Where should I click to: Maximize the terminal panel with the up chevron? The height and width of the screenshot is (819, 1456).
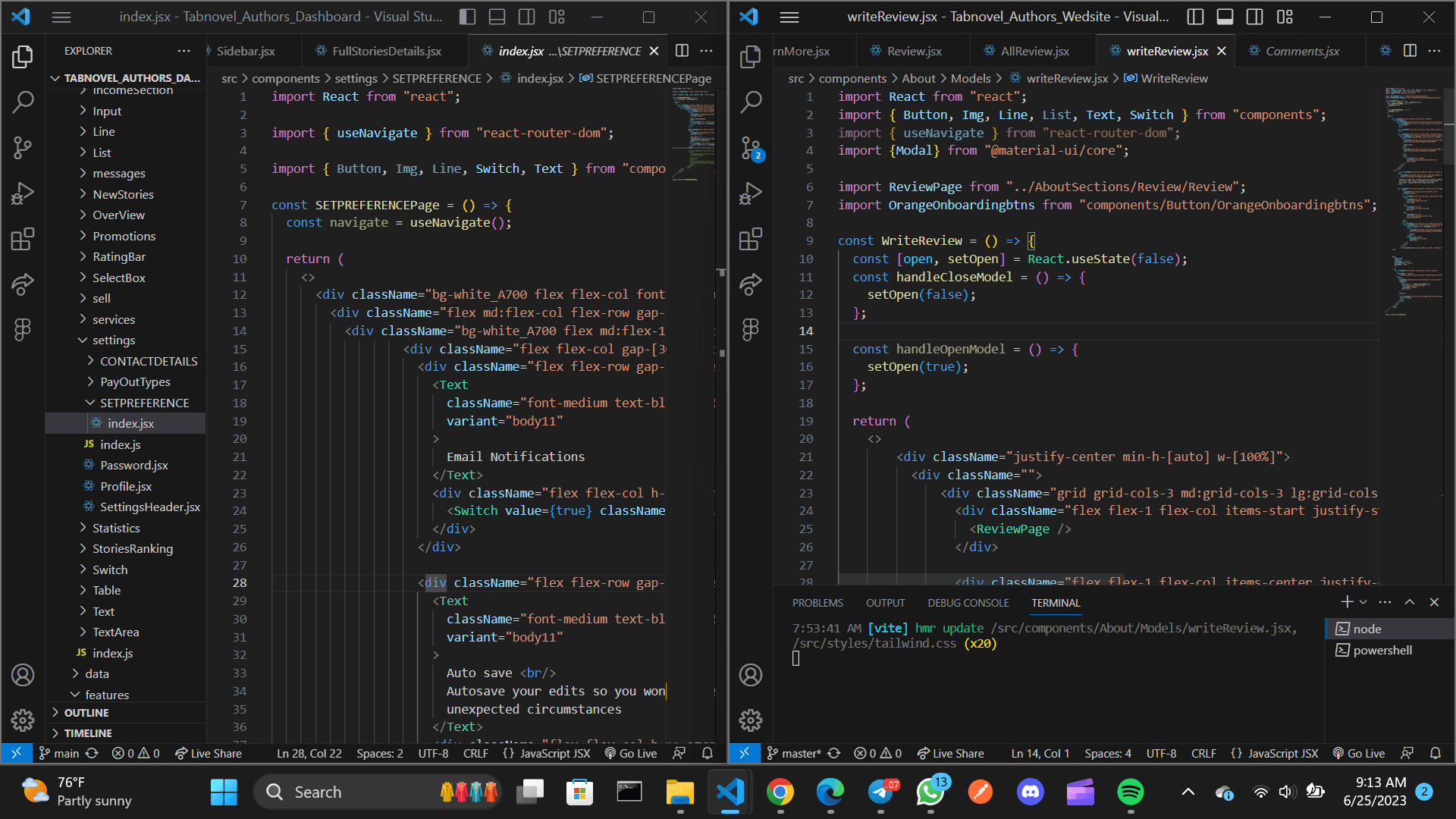pyautogui.click(x=1410, y=601)
